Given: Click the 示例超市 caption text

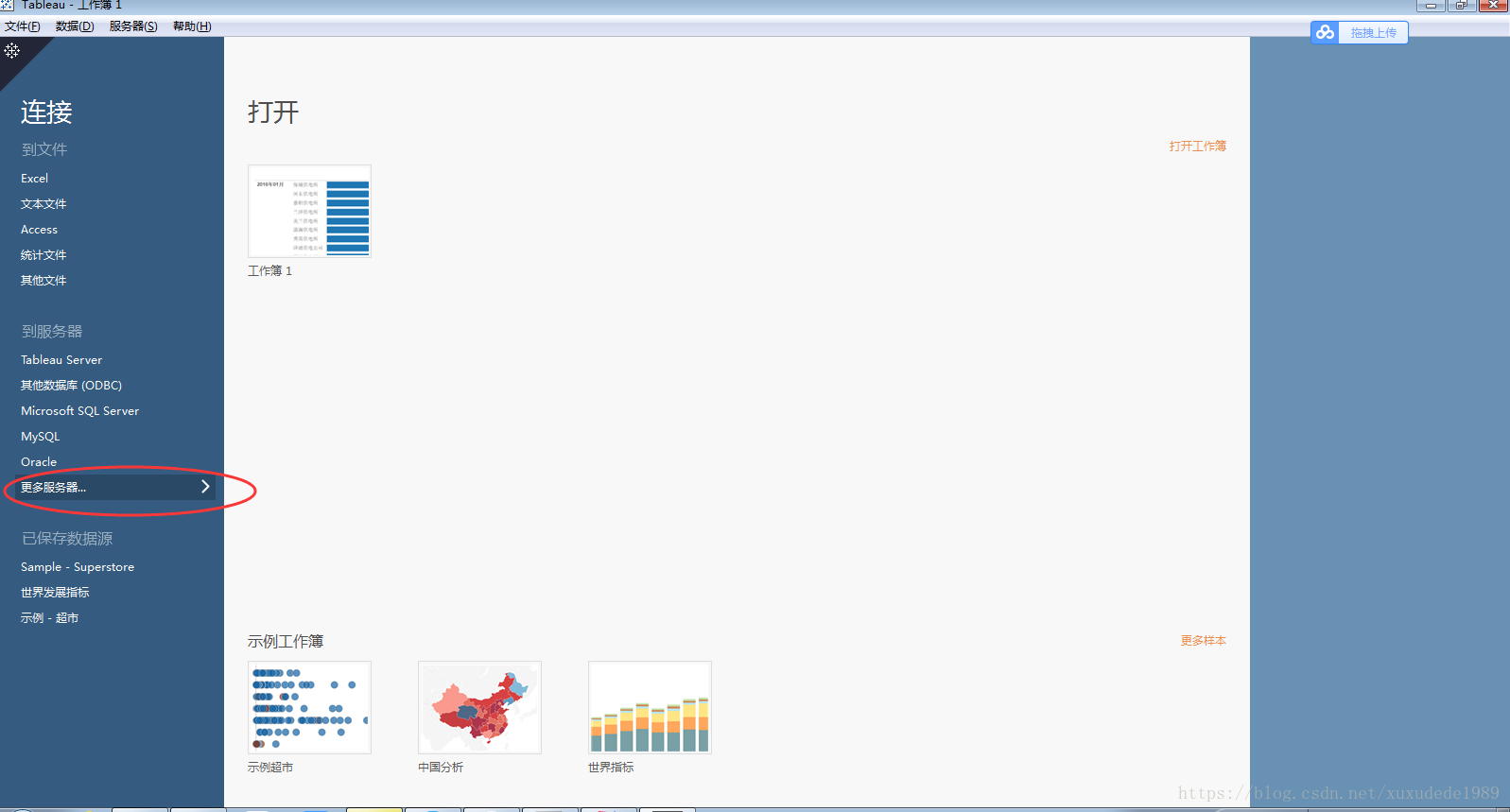Looking at the screenshot, I should click(x=270, y=768).
